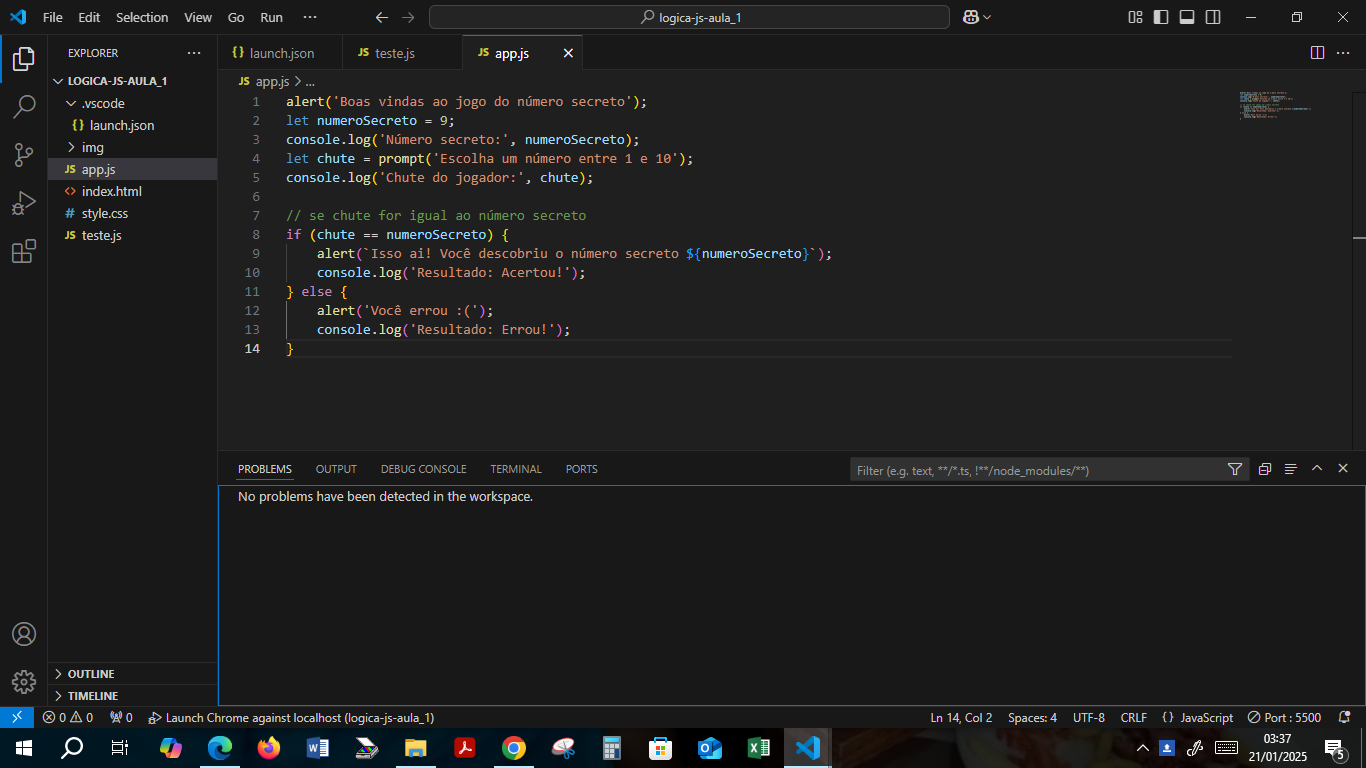1366x768 pixels.
Task: Switch to the DEBUG CONSOLE panel tab
Action: [423, 469]
